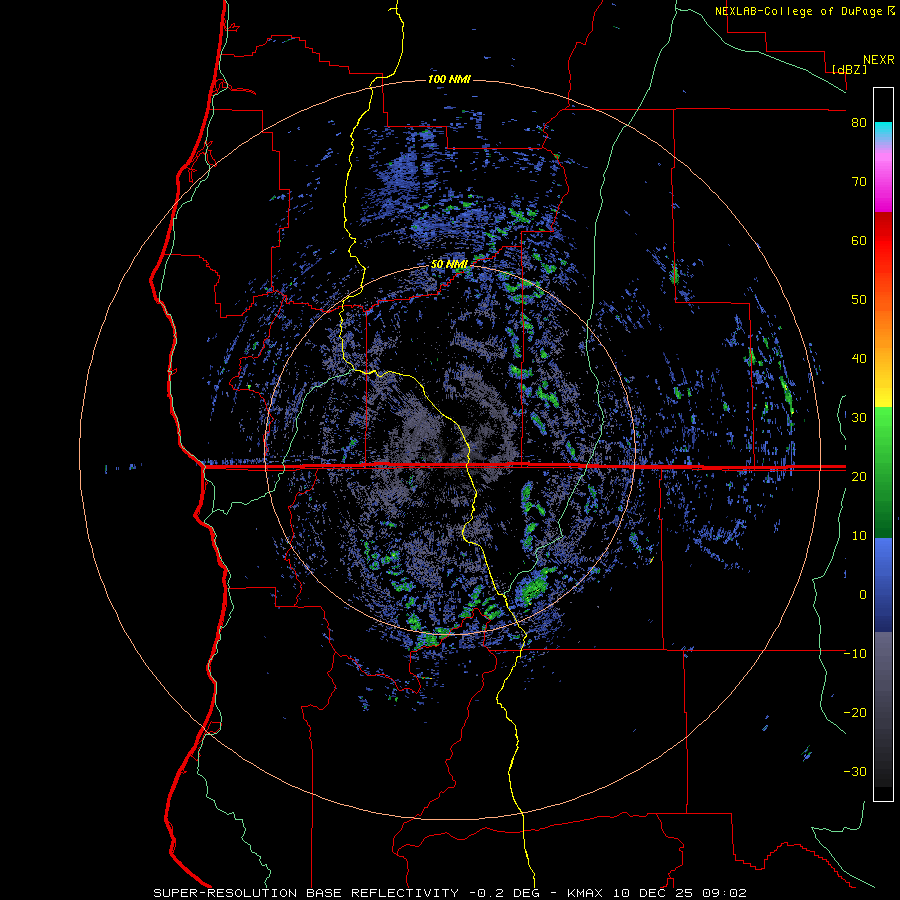Click the 100 NMI range ring label
Screen dimensions: 900x900
[x=449, y=79]
